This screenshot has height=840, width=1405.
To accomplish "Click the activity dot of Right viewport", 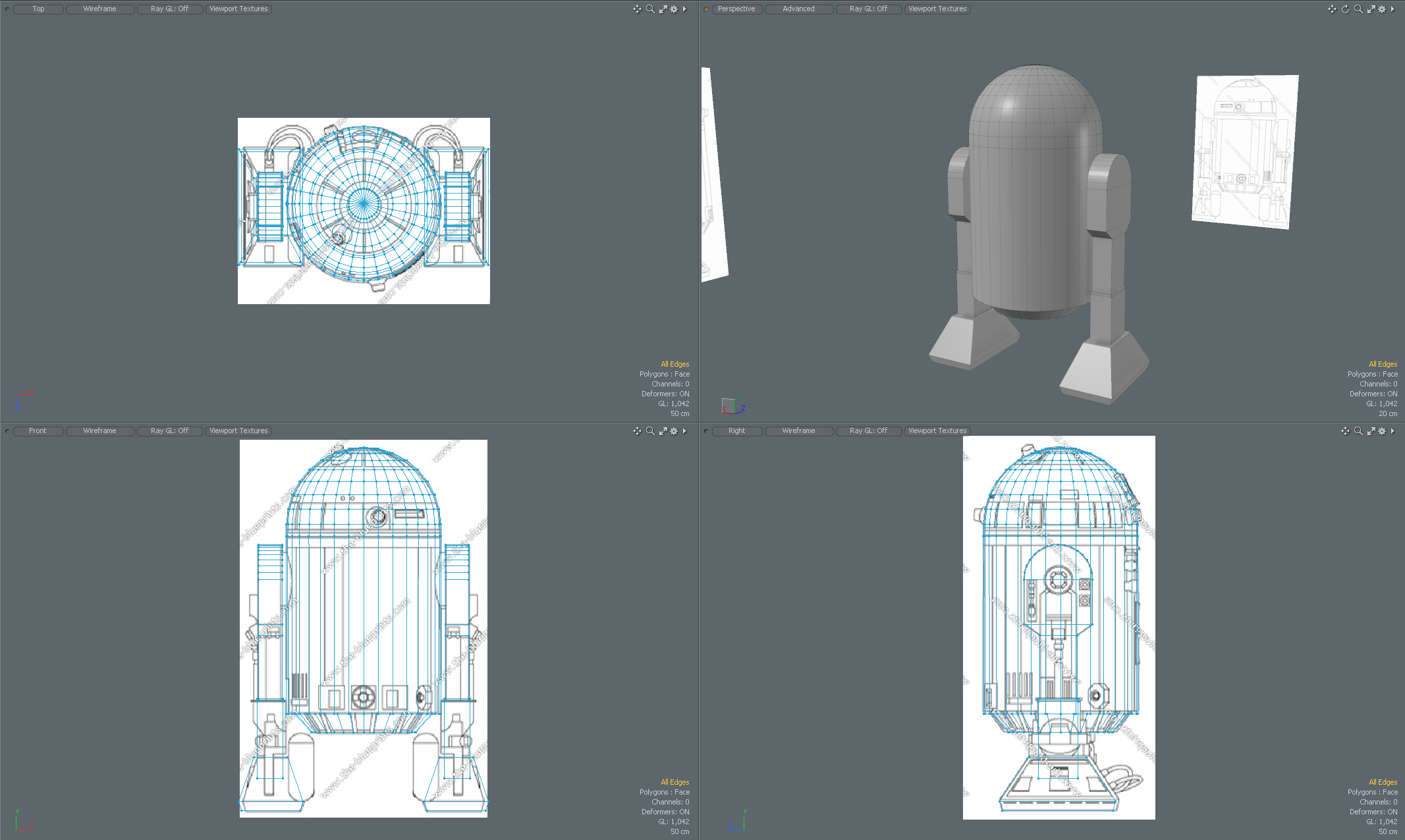I will (x=706, y=431).
